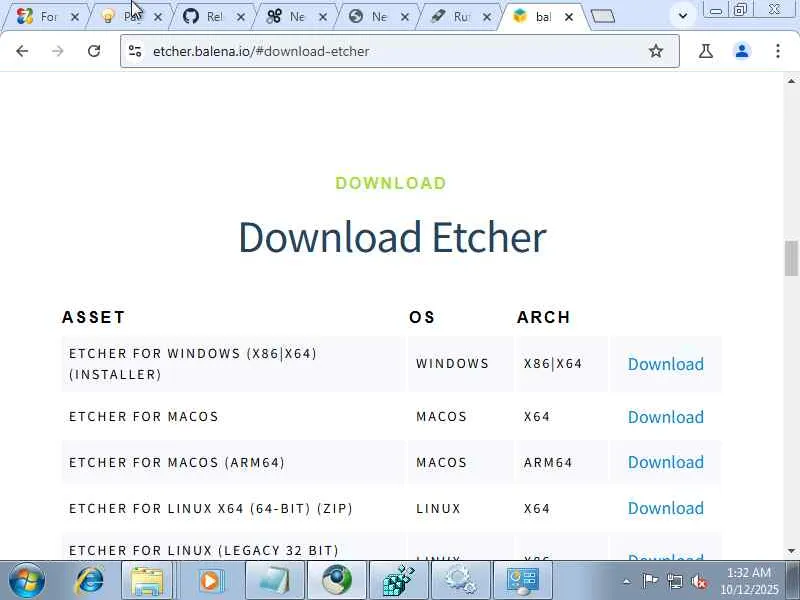This screenshot has width=800, height=600.
Task: Open a new browser tab
Action: click(603, 16)
